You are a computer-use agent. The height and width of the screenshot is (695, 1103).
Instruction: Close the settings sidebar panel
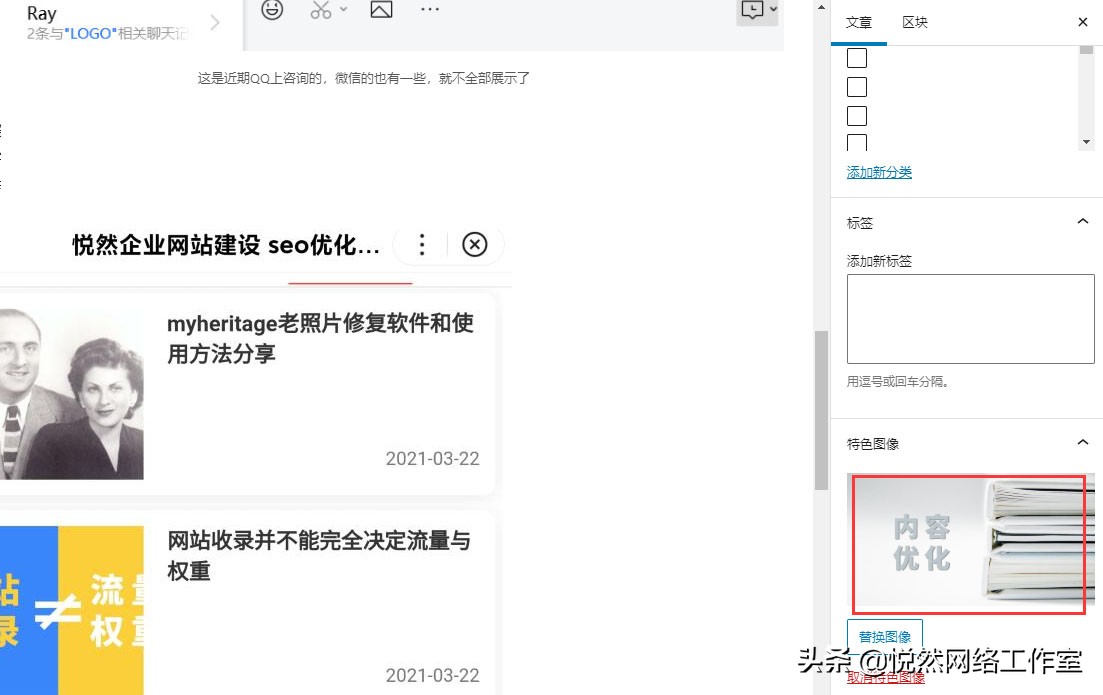coord(1083,22)
